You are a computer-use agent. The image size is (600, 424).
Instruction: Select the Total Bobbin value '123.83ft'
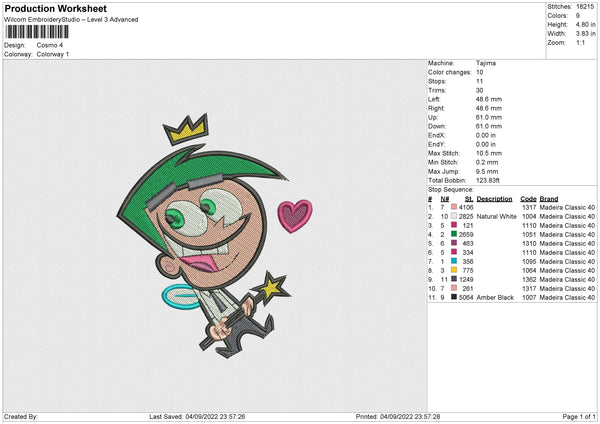pos(488,180)
